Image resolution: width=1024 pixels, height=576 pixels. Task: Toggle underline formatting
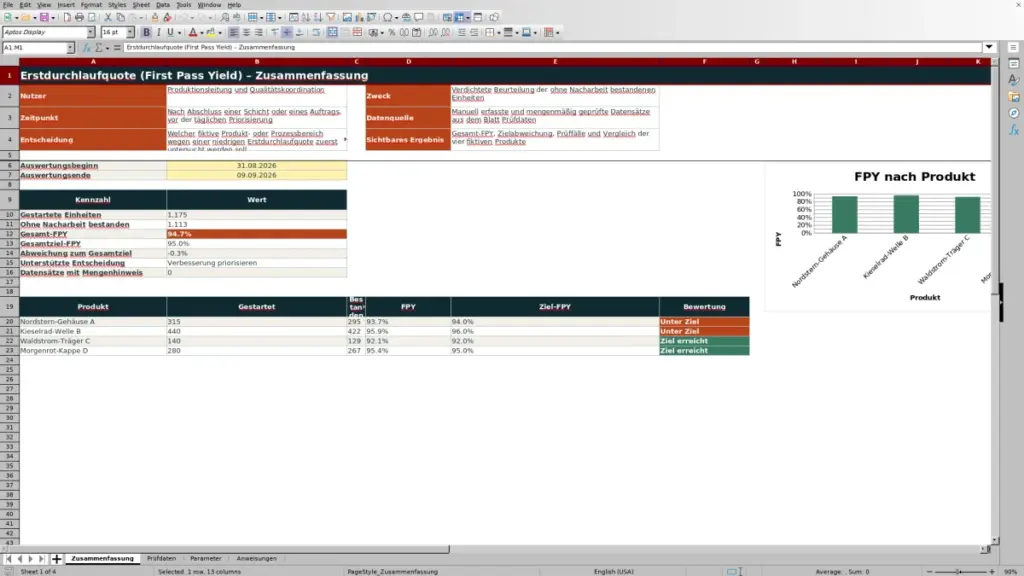(170, 32)
